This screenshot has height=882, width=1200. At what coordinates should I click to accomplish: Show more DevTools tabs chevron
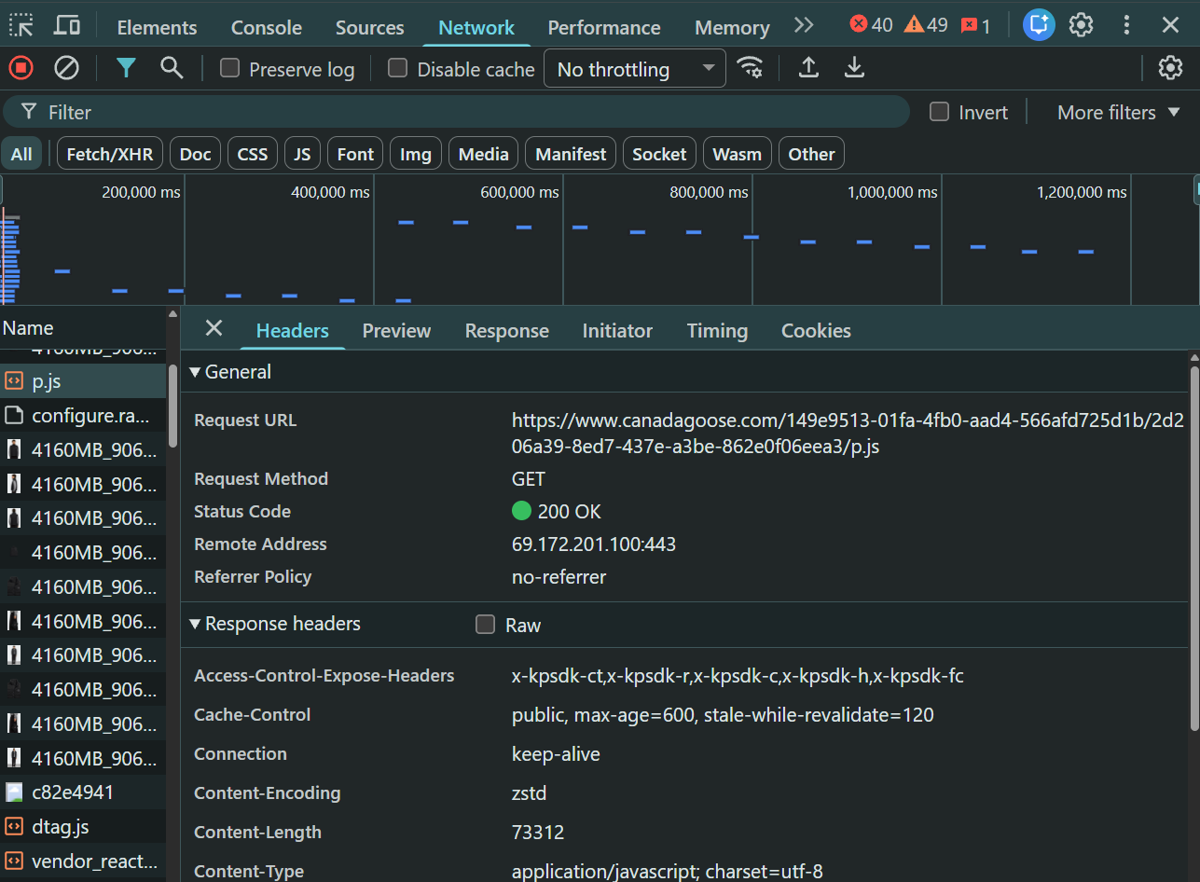(x=804, y=25)
